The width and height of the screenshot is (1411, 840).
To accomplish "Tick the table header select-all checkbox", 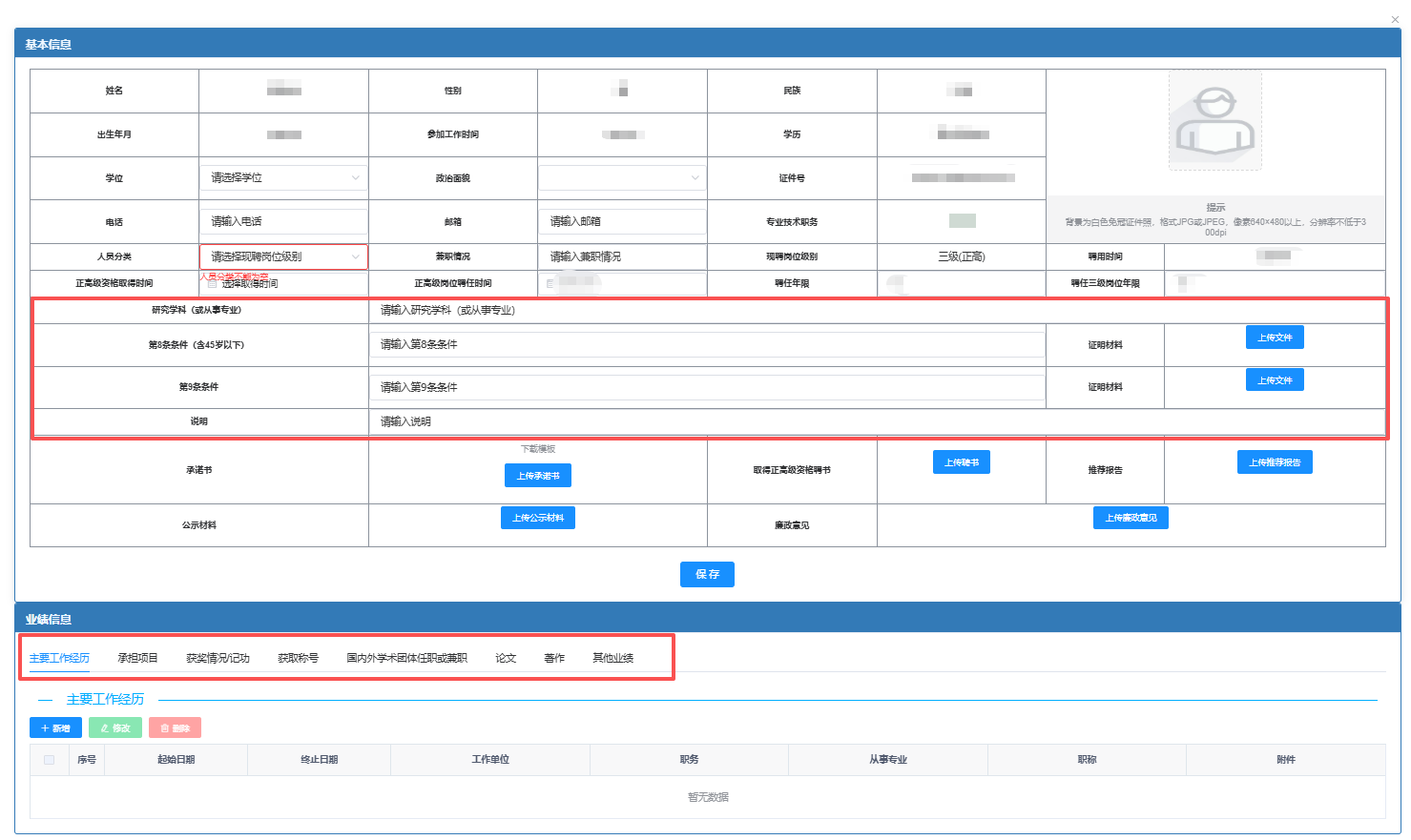I will click(x=50, y=760).
